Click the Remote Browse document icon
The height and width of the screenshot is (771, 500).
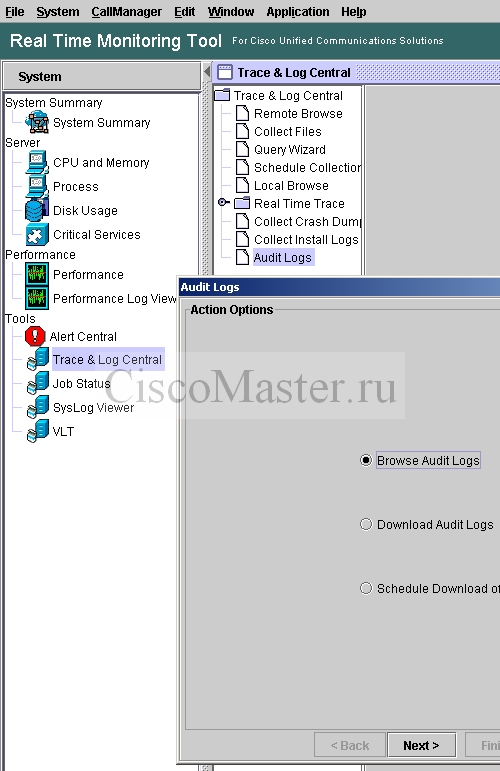coord(242,113)
